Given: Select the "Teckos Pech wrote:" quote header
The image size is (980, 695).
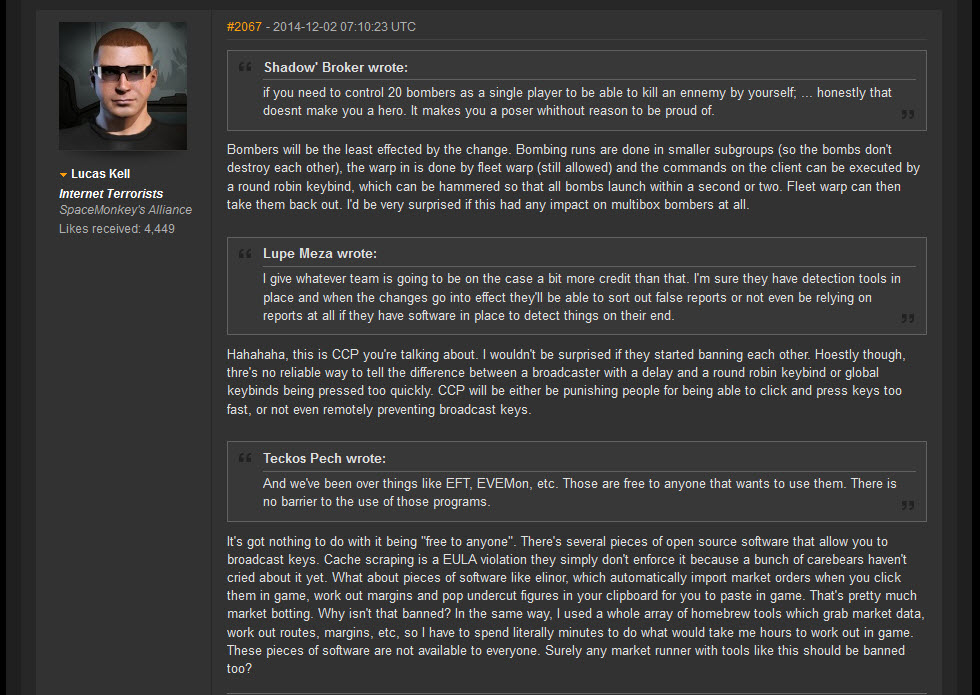Looking at the screenshot, I should tap(324, 458).
